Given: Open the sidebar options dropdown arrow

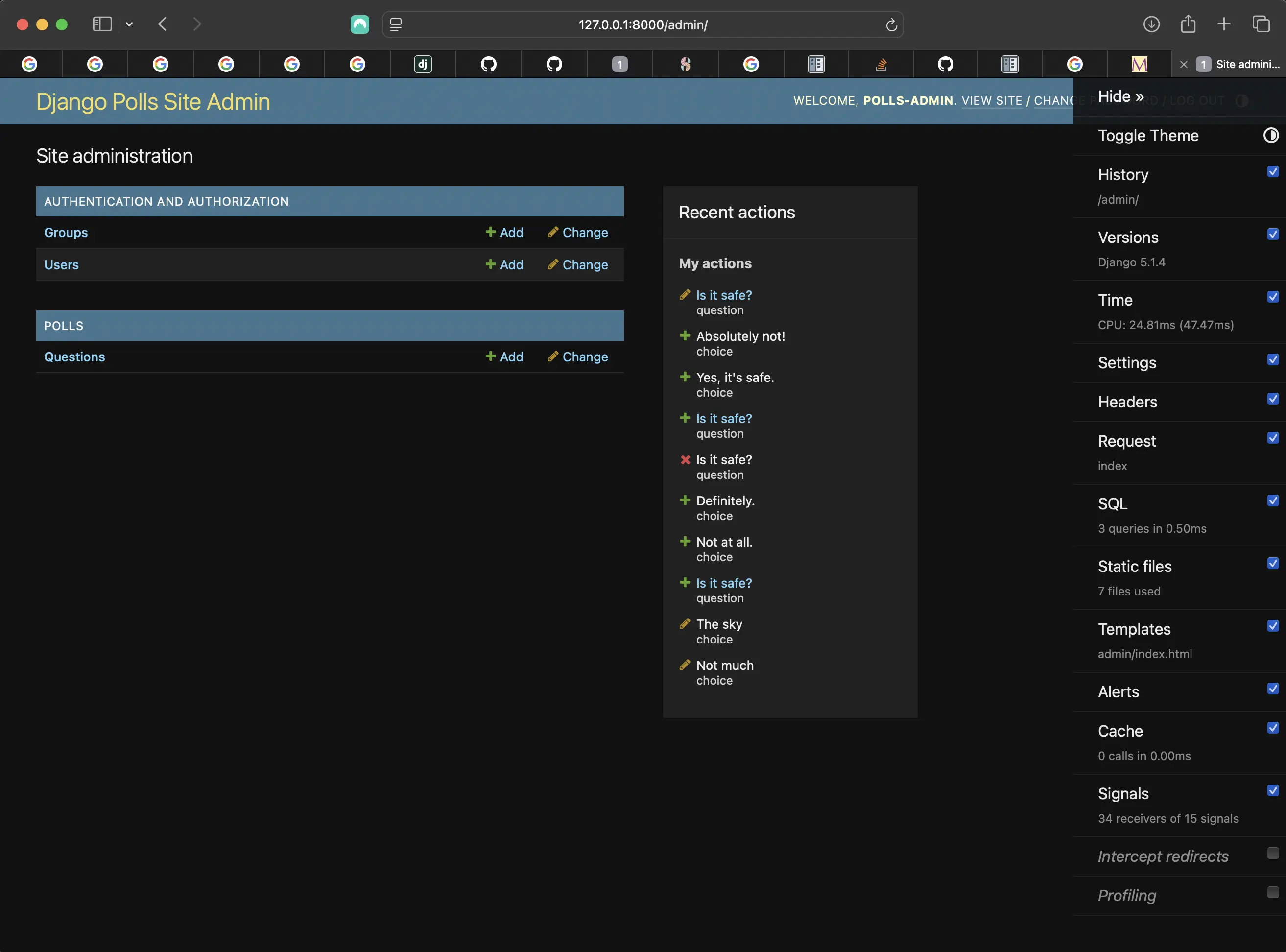Looking at the screenshot, I should [x=129, y=24].
